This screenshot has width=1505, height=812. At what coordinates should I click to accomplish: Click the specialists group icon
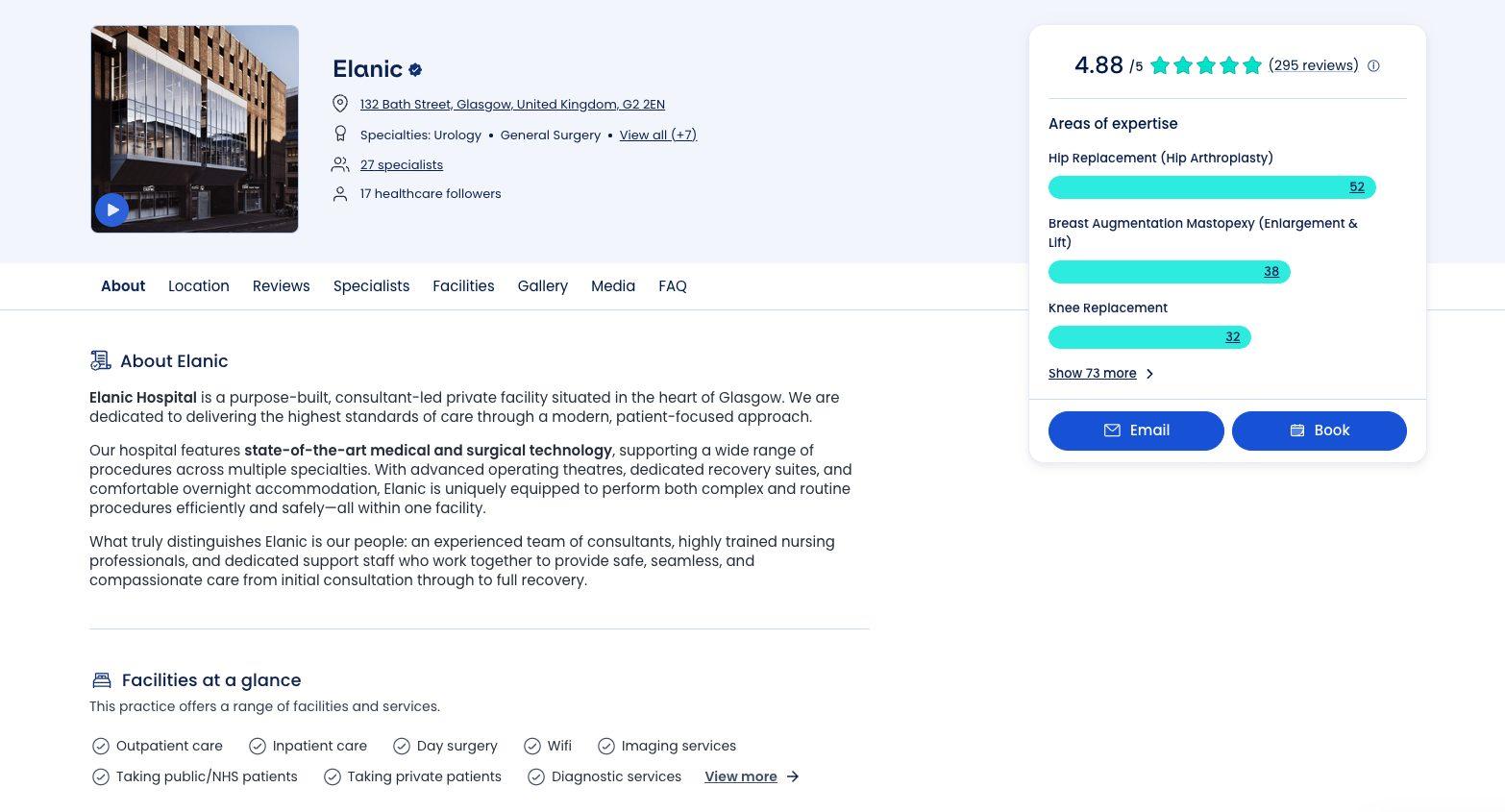point(340,164)
